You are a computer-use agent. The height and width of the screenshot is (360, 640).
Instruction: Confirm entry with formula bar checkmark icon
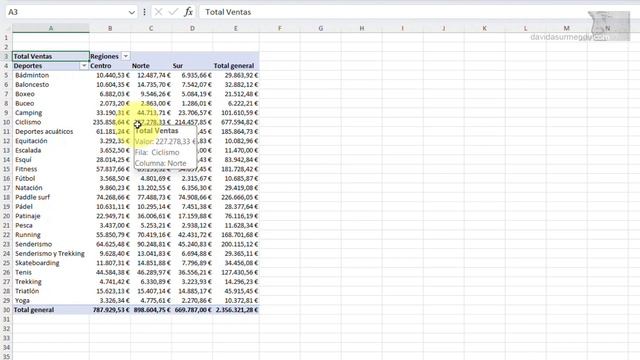coord(173,12)
